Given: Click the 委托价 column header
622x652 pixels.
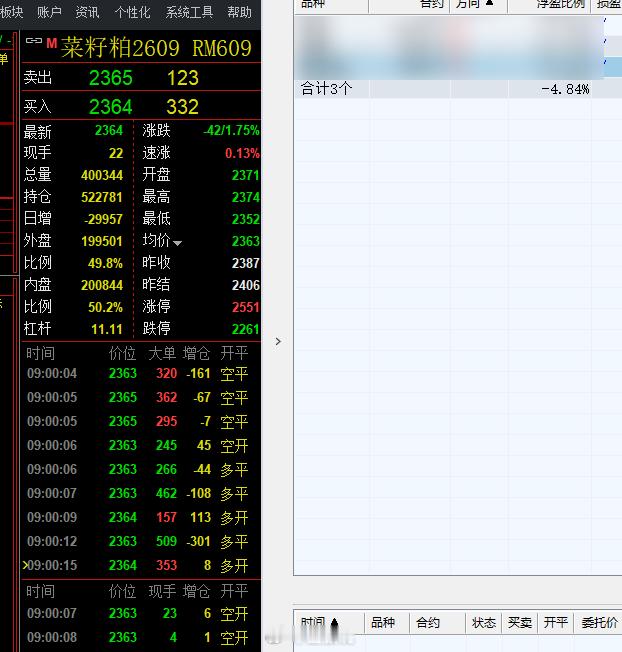Looking at the screenshot, I should point(599,622).
